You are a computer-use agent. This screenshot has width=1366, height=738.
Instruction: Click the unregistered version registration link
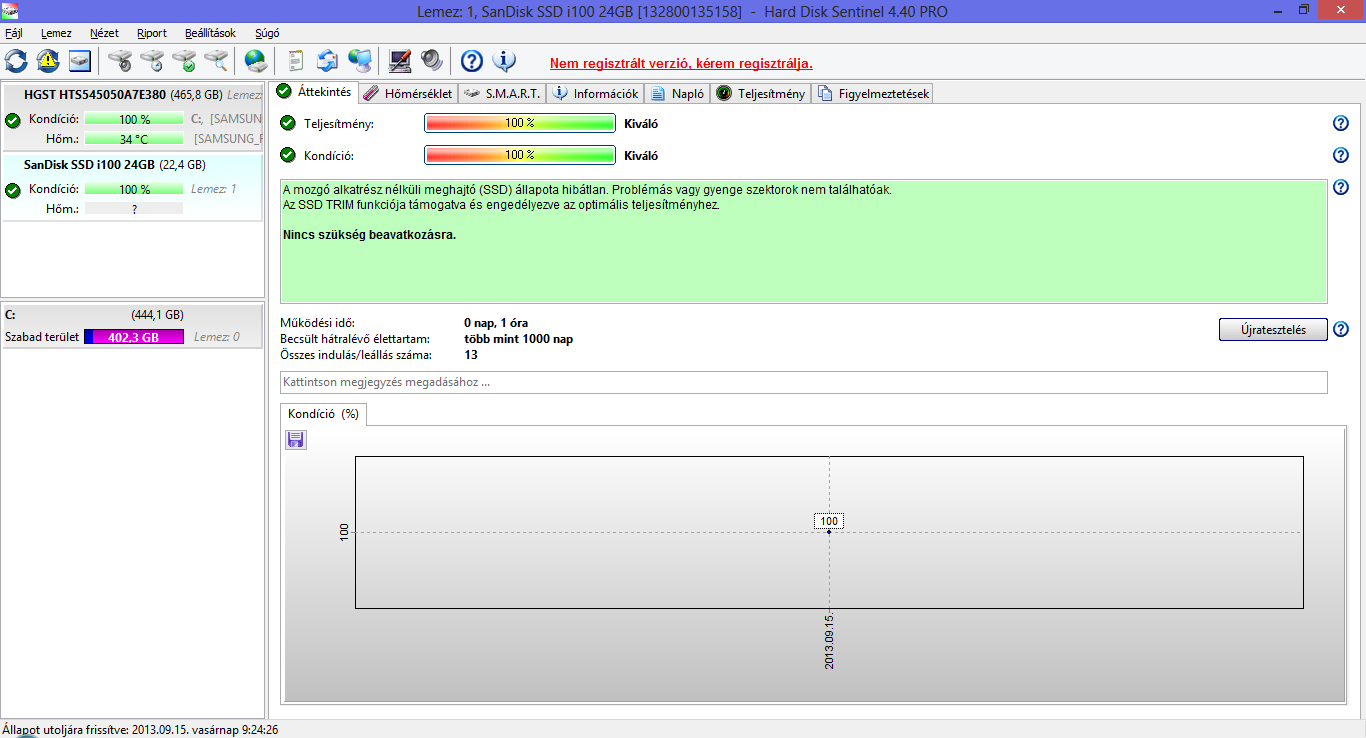tap(681, 63)
